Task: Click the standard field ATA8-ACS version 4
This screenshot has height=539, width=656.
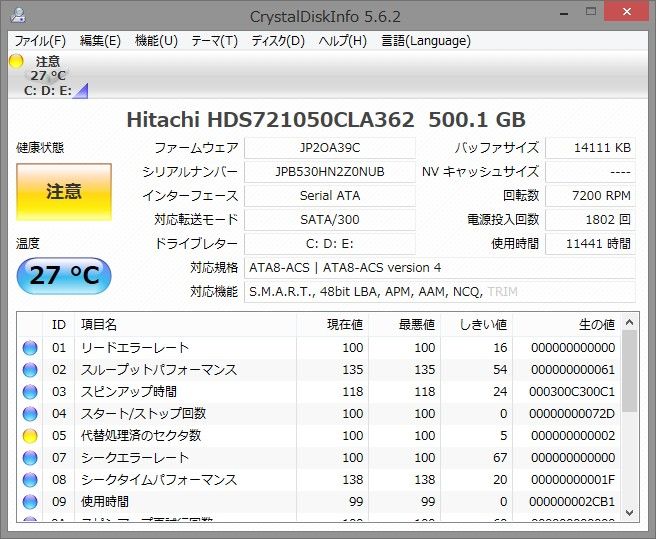Action: pos(440,268)
